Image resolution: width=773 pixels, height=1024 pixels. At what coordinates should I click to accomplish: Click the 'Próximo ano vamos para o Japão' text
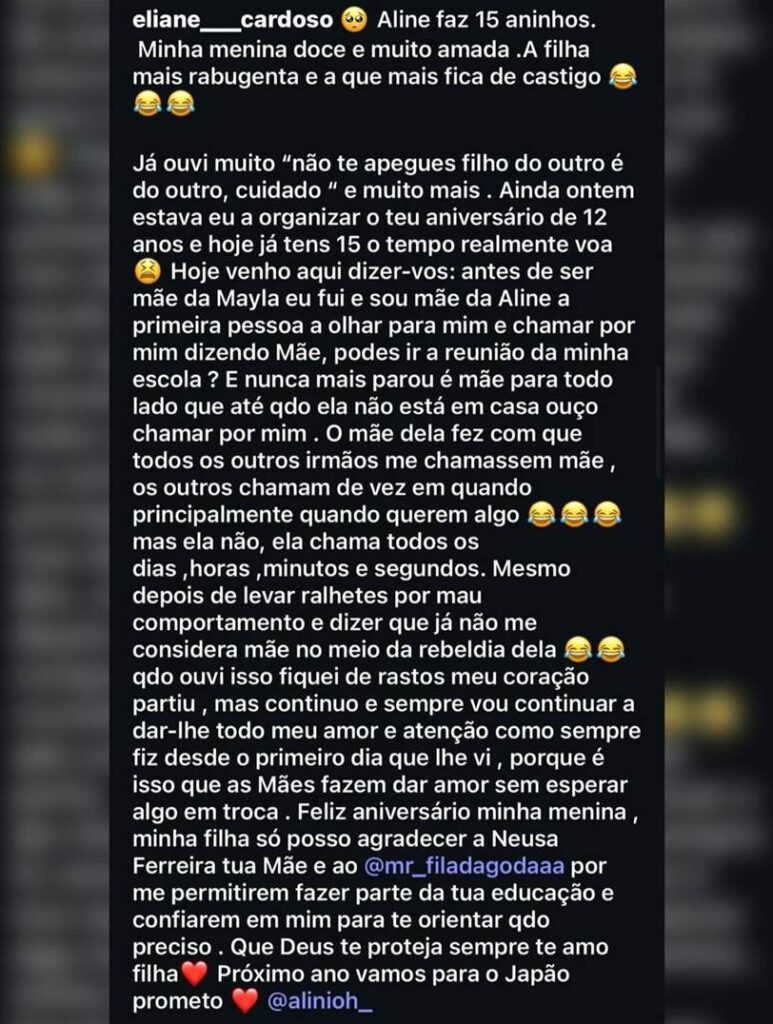click(x=393, y=974)
